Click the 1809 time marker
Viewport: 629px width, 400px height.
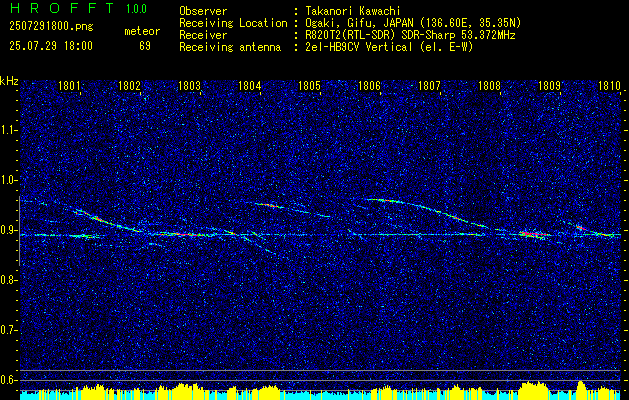pos(549,85)
